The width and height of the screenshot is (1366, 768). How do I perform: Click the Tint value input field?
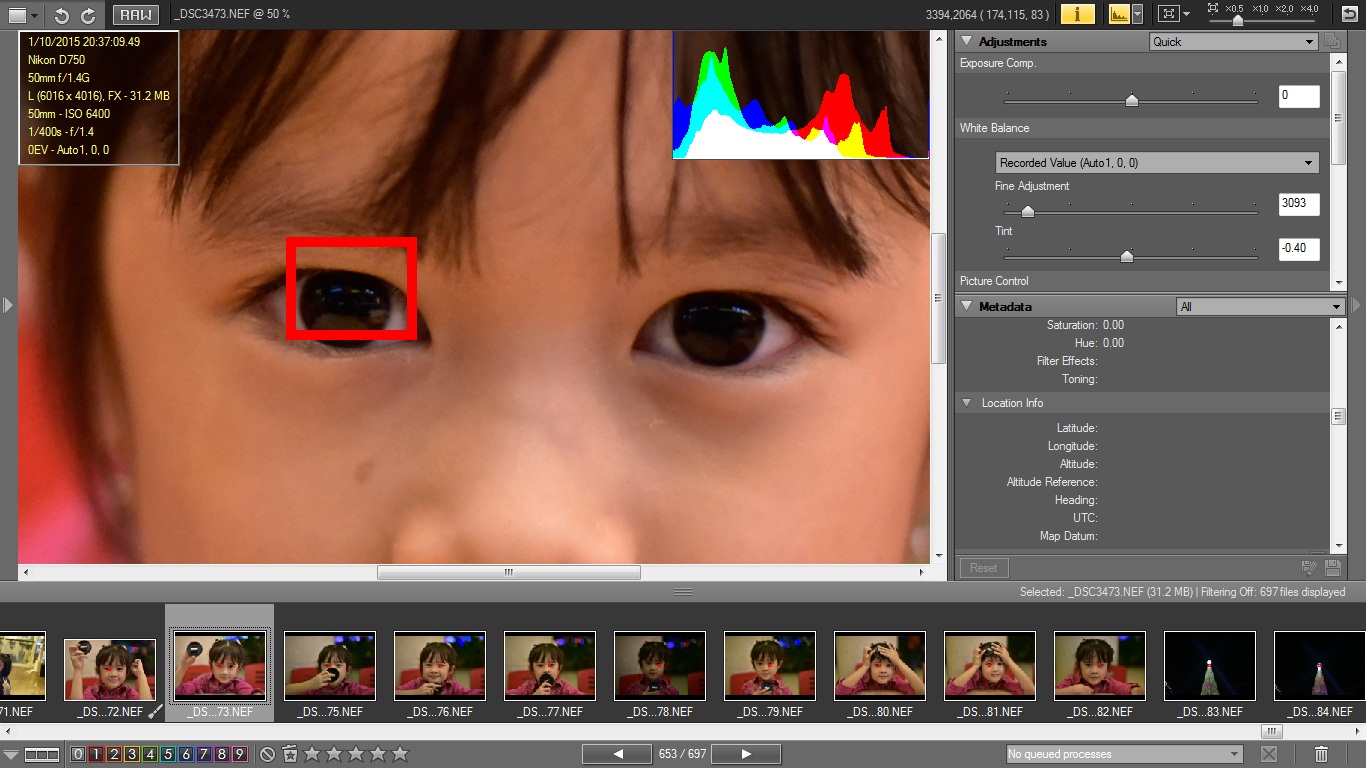pyautogui.click(x=1298, y=249)
